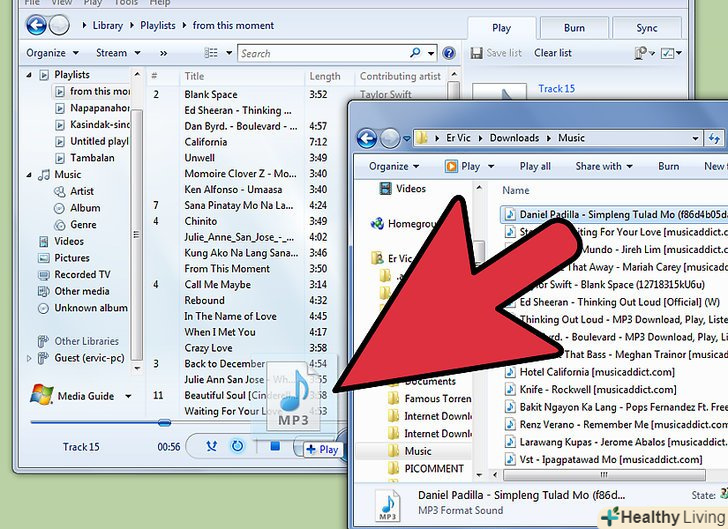Sort by the Length column header
728x529 pixels.
[x=325, y=76]
